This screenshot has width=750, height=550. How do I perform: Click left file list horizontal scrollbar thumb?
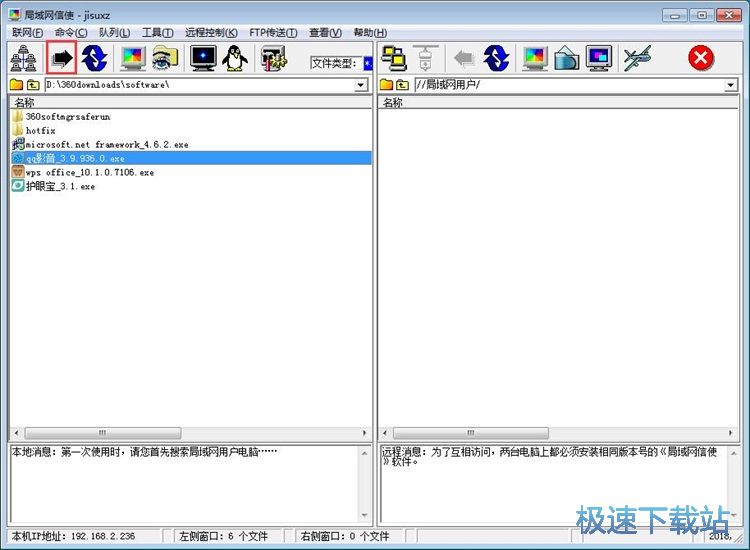click(103, 433)
